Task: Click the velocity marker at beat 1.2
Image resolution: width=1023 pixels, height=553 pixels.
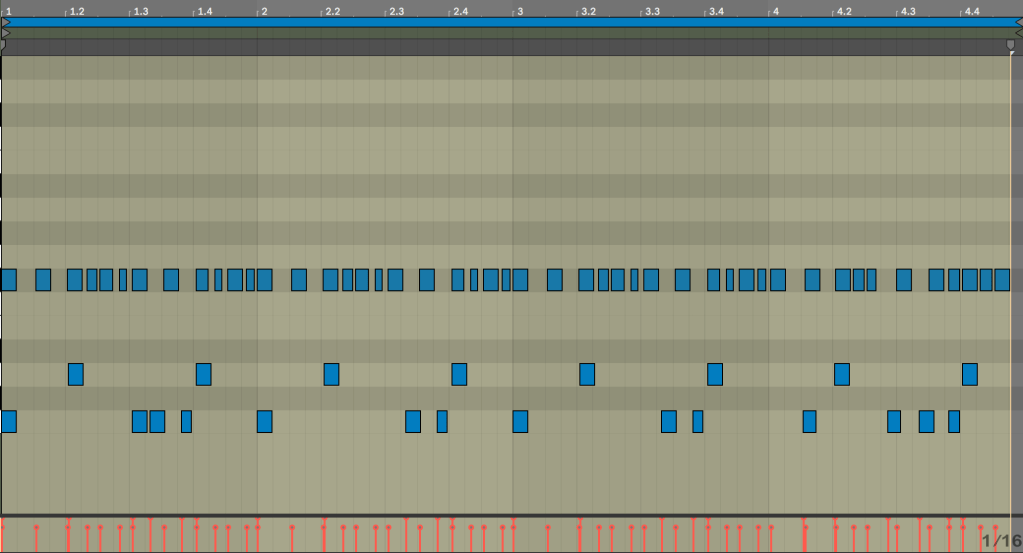Action: pos(68,521)
